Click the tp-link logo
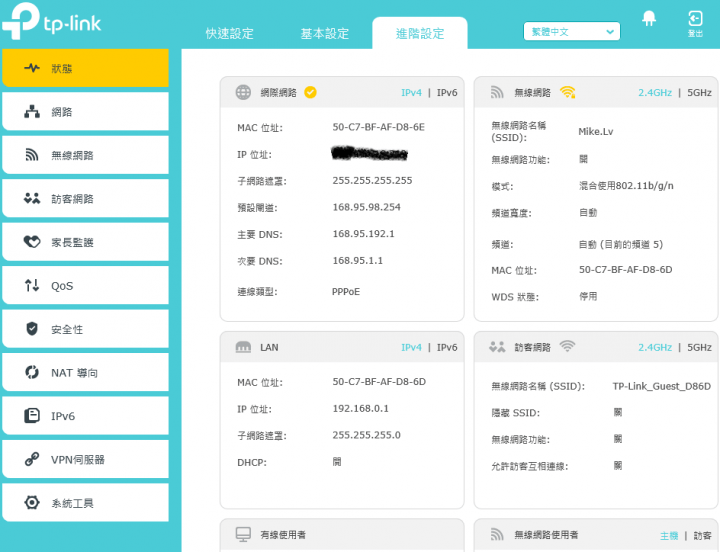This screenshot has height=552, width=720. pyautogui.click(x=51, y=21)
